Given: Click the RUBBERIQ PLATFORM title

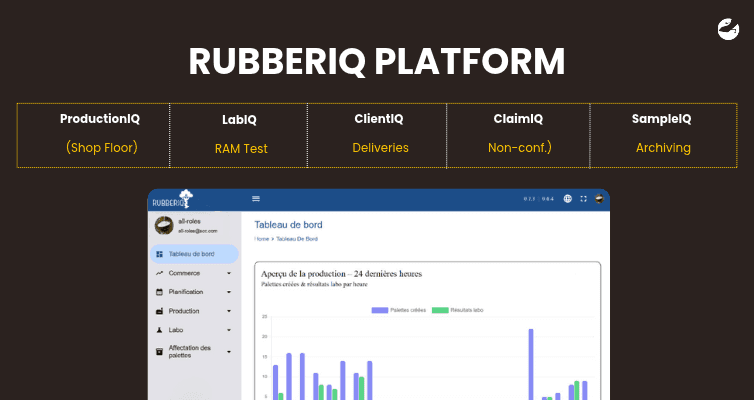Looking at the screenshot, I should (377, 61).
